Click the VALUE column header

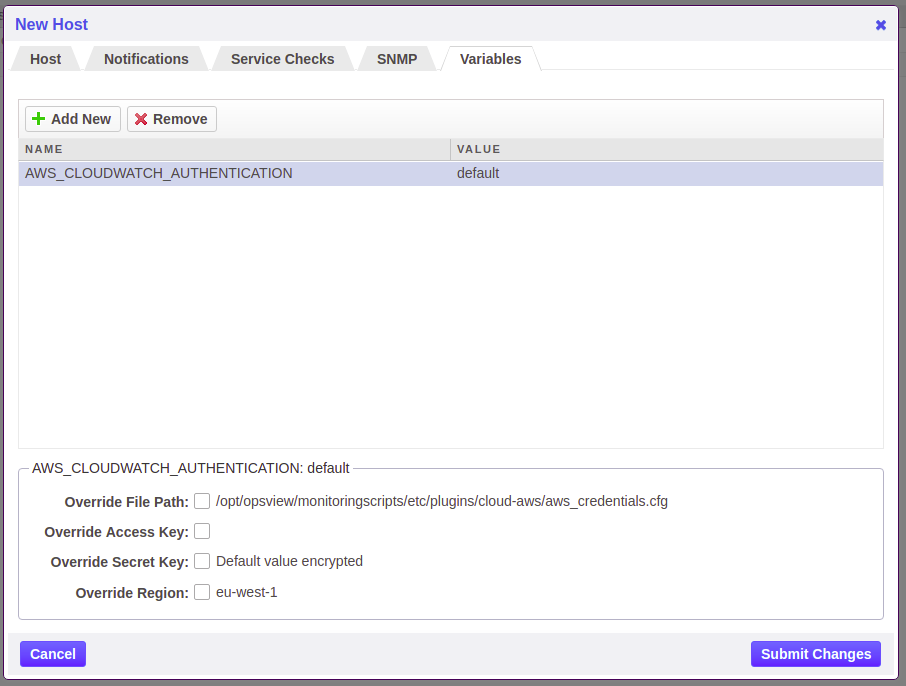click(478, 149)
